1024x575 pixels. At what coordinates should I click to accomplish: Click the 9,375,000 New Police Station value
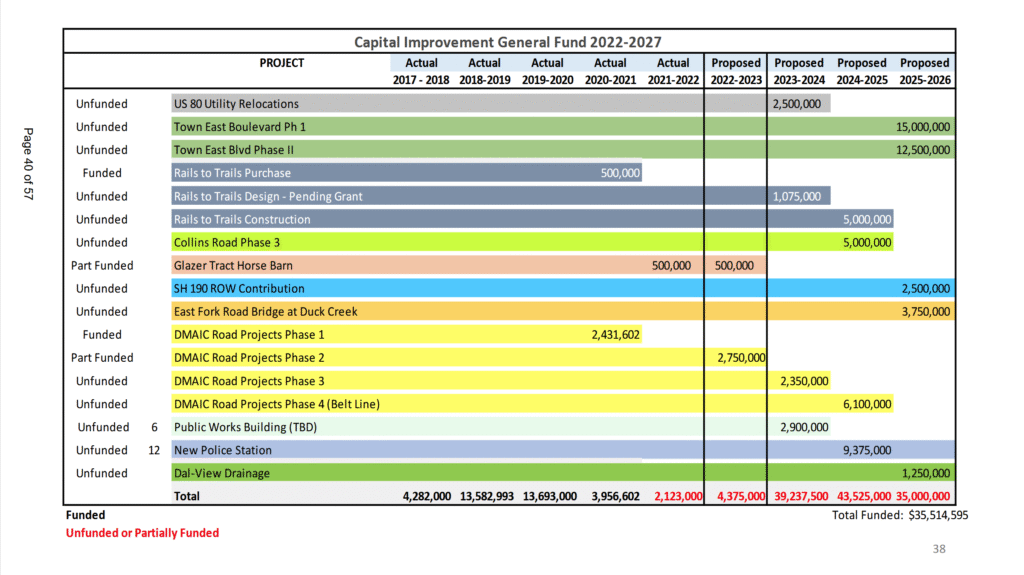point(867,450)
